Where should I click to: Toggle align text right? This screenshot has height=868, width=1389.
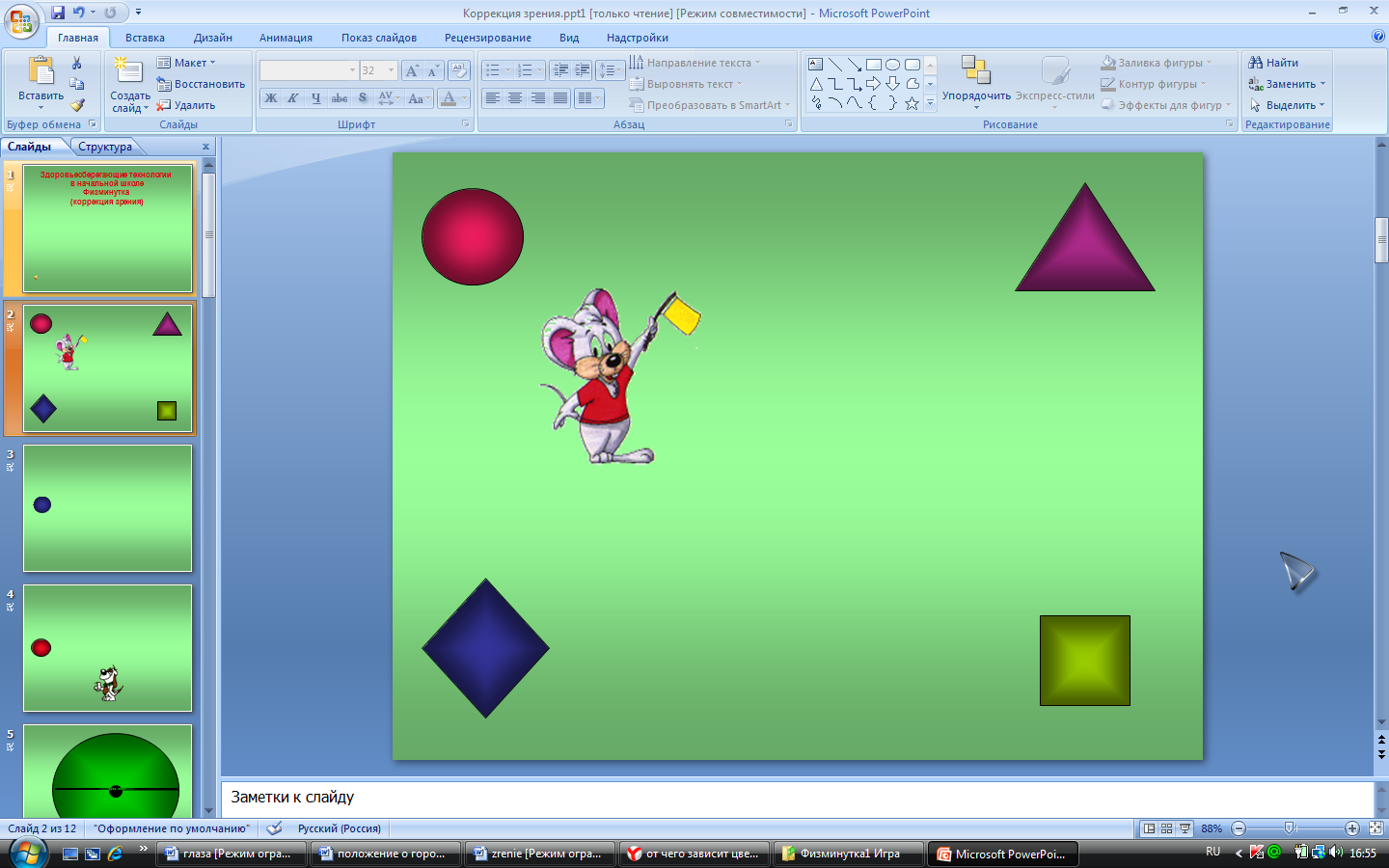tap(537, 98)
